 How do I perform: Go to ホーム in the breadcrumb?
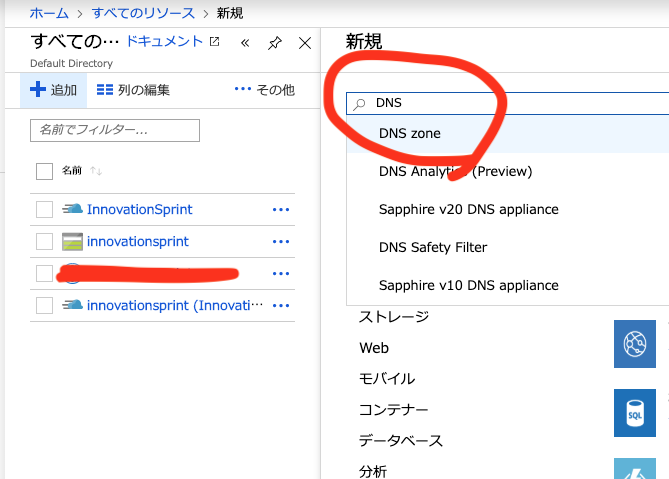pos(49,13)
